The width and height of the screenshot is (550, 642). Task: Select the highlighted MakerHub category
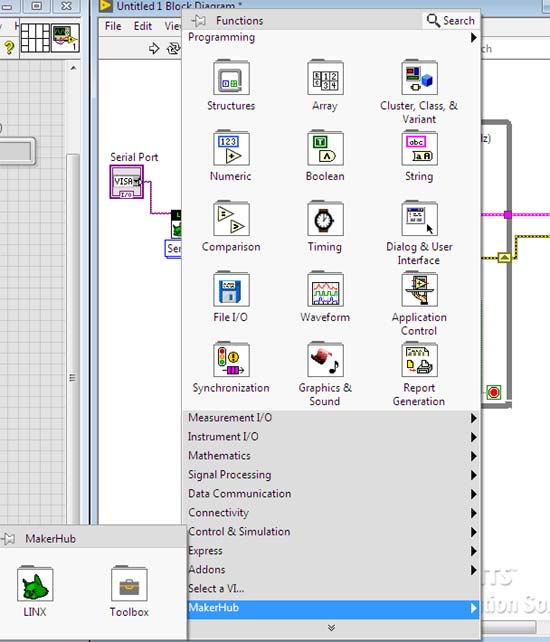pos(332,608)
